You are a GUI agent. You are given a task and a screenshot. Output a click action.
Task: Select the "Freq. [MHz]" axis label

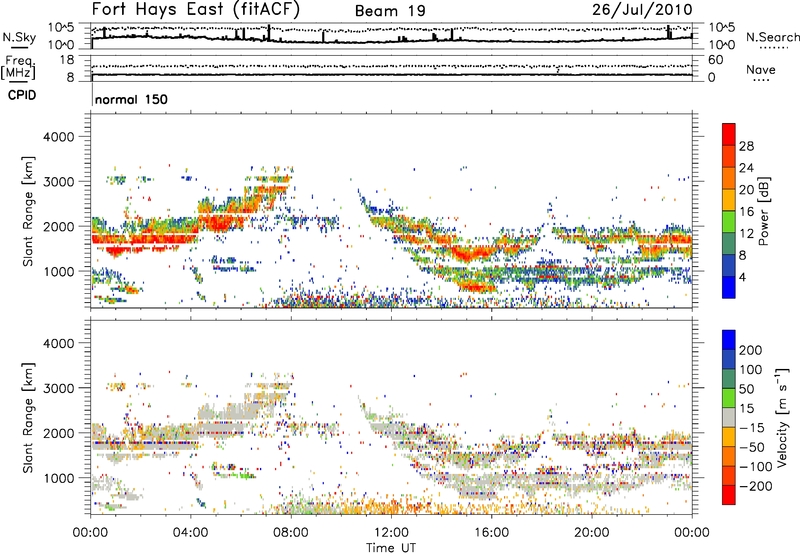coord(19,68)
